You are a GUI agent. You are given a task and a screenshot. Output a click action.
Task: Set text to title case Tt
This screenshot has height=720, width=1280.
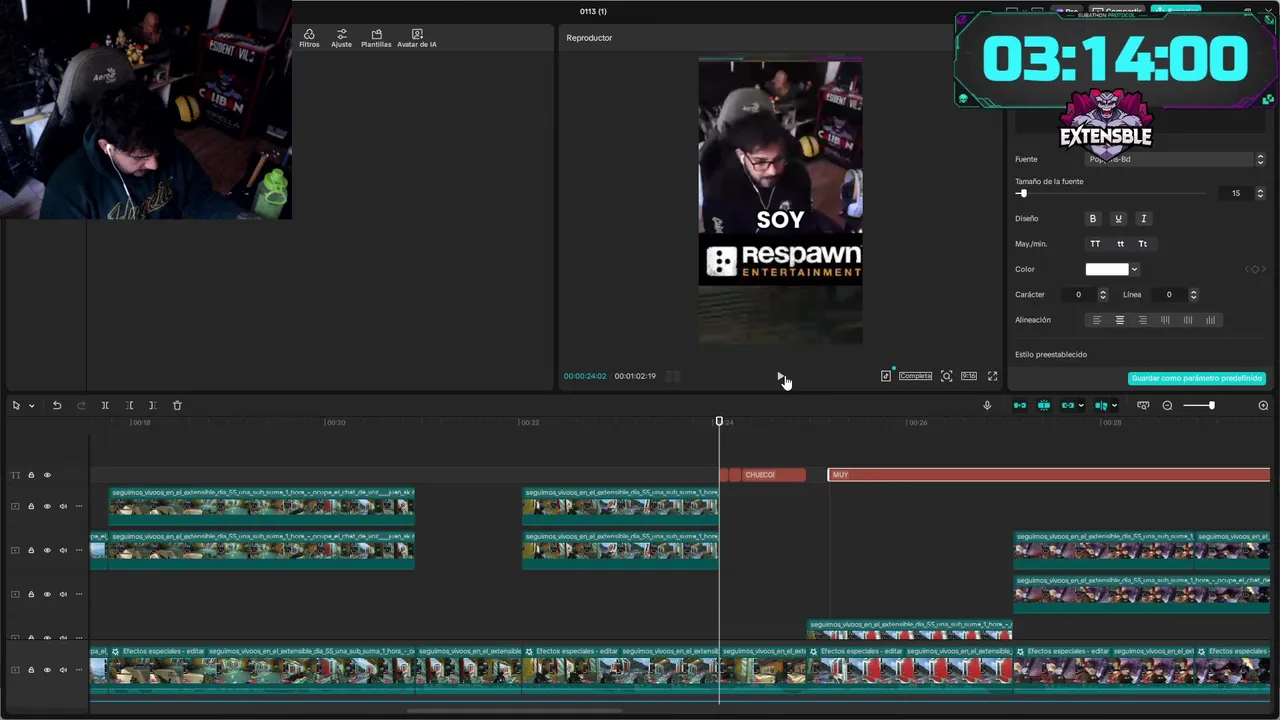[x=1143, y=244]
